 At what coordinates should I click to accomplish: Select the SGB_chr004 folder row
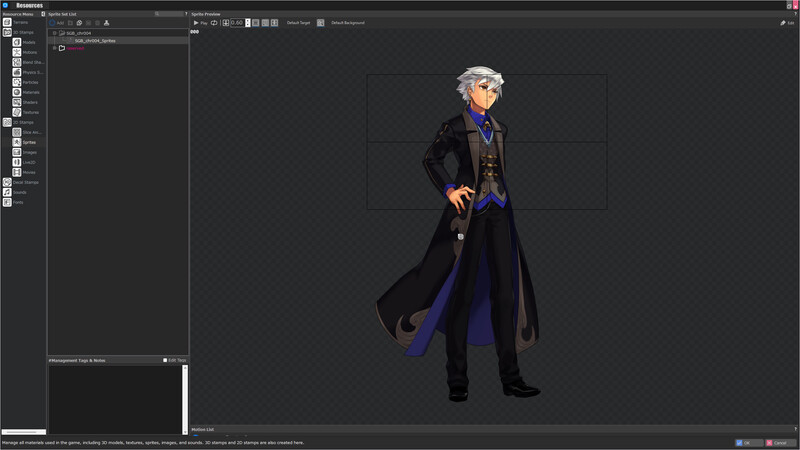pos(118,33)
